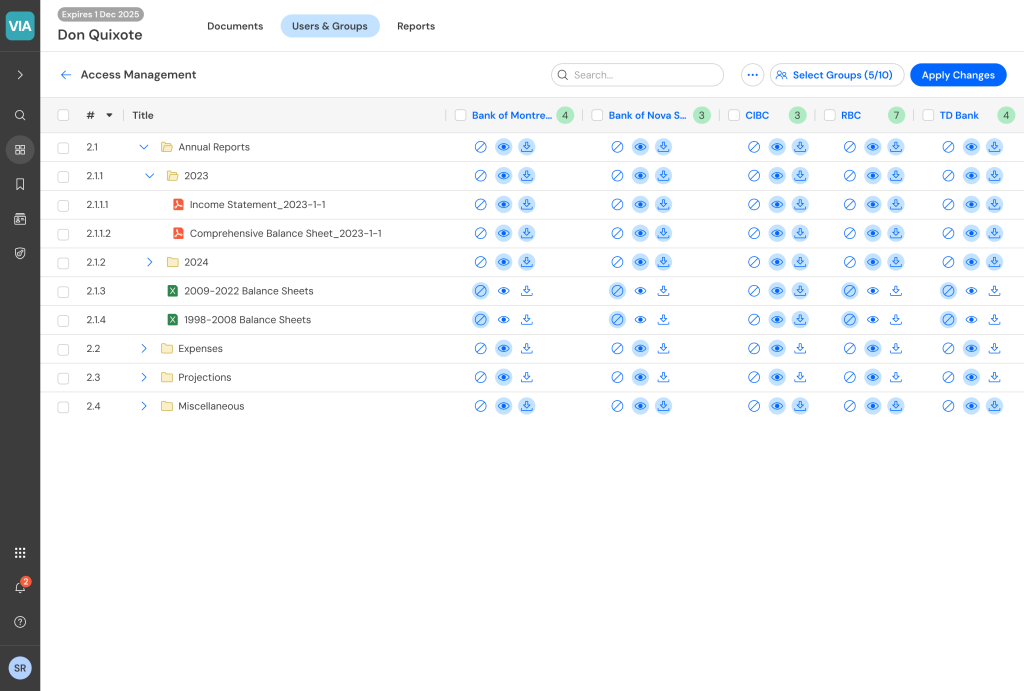Expand the Miscellaneous folder
1024x691 pixels.
point(144,406)
